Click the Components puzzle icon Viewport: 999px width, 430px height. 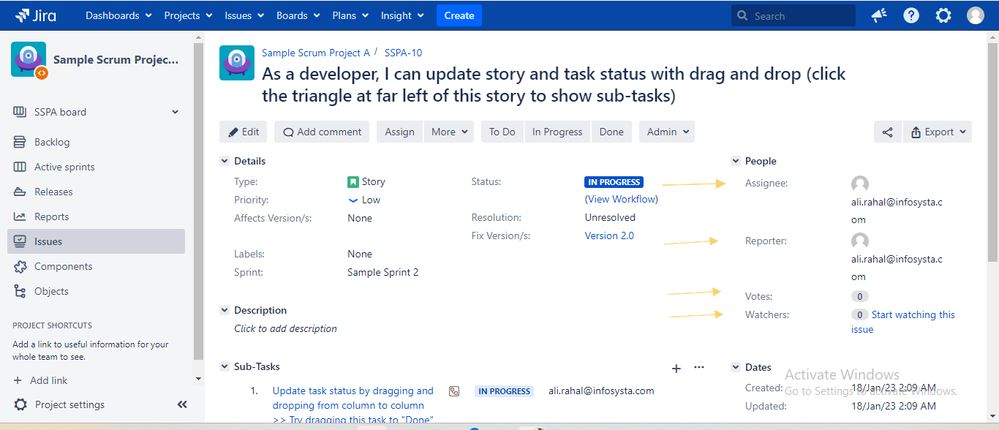[20, 266]
